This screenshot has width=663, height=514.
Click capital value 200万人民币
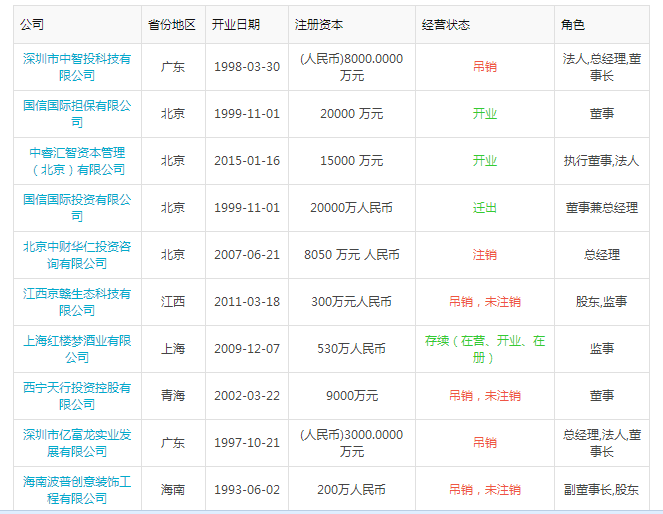[x=352, y=489]
